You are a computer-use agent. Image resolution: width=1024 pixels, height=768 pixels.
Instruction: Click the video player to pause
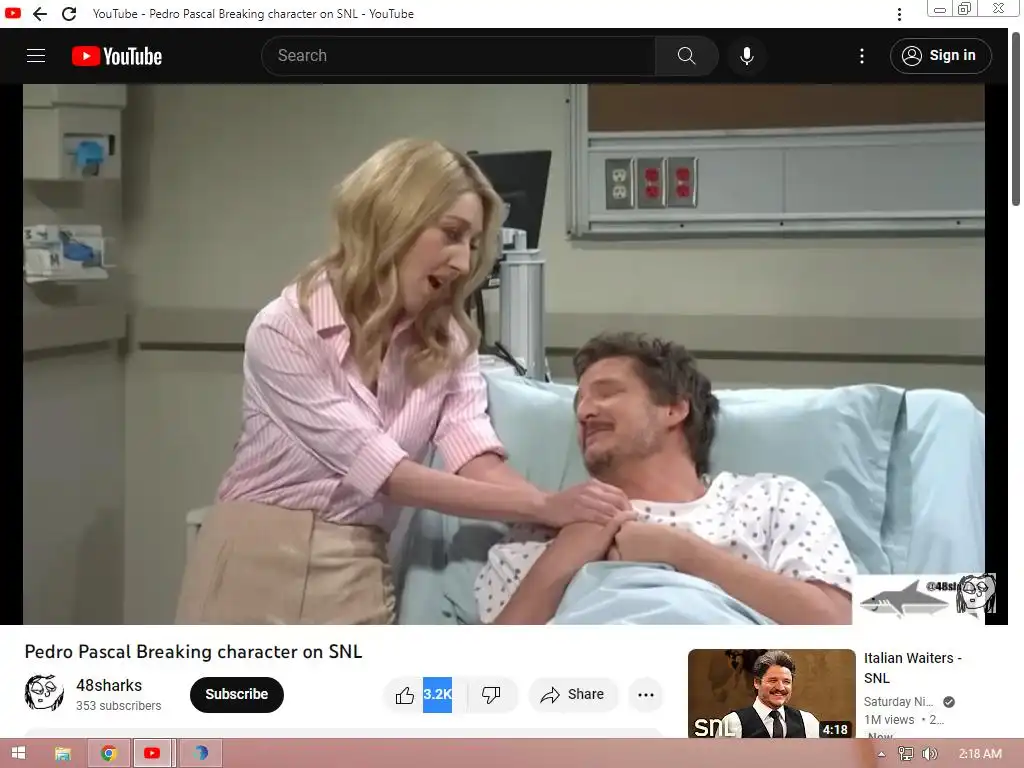point(504,354)
